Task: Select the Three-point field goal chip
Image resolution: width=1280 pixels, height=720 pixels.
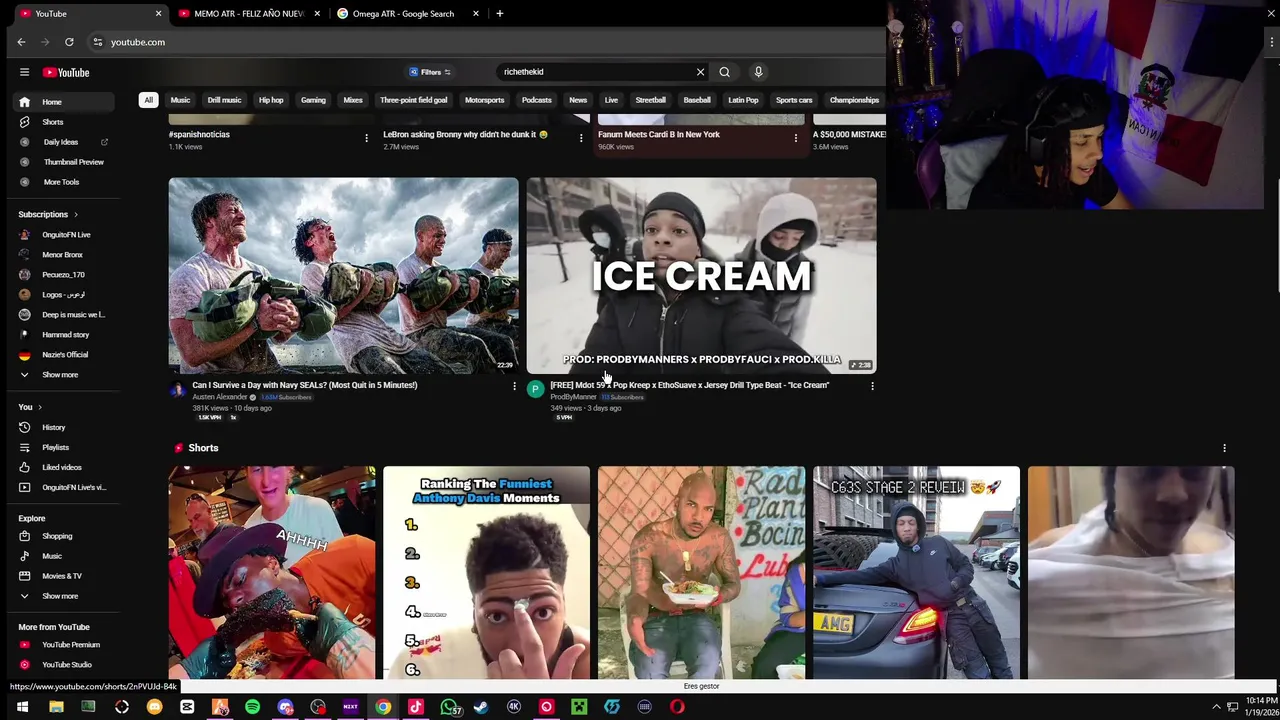Action: coord(413,100)
